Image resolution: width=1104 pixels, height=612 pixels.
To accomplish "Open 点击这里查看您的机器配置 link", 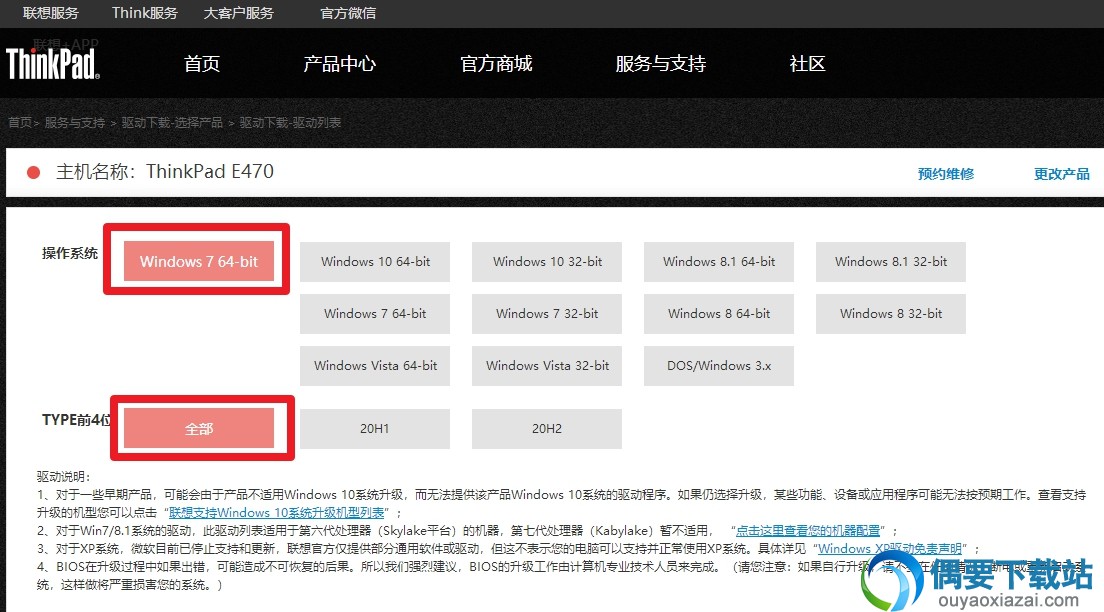I will pos(808,530).
